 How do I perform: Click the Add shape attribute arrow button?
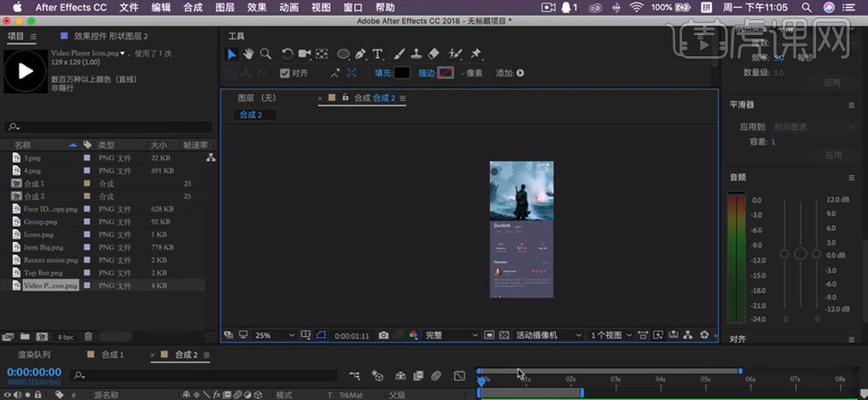tap(520, 73)
